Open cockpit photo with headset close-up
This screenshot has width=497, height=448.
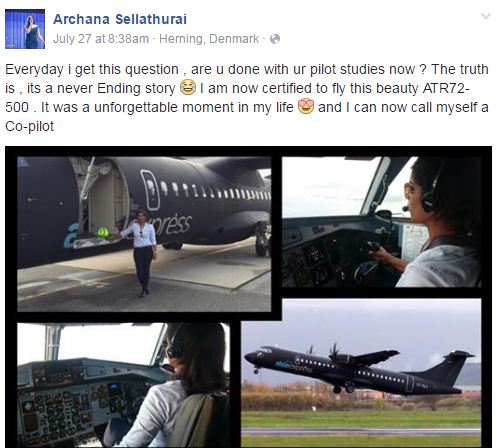coord(381,222)
